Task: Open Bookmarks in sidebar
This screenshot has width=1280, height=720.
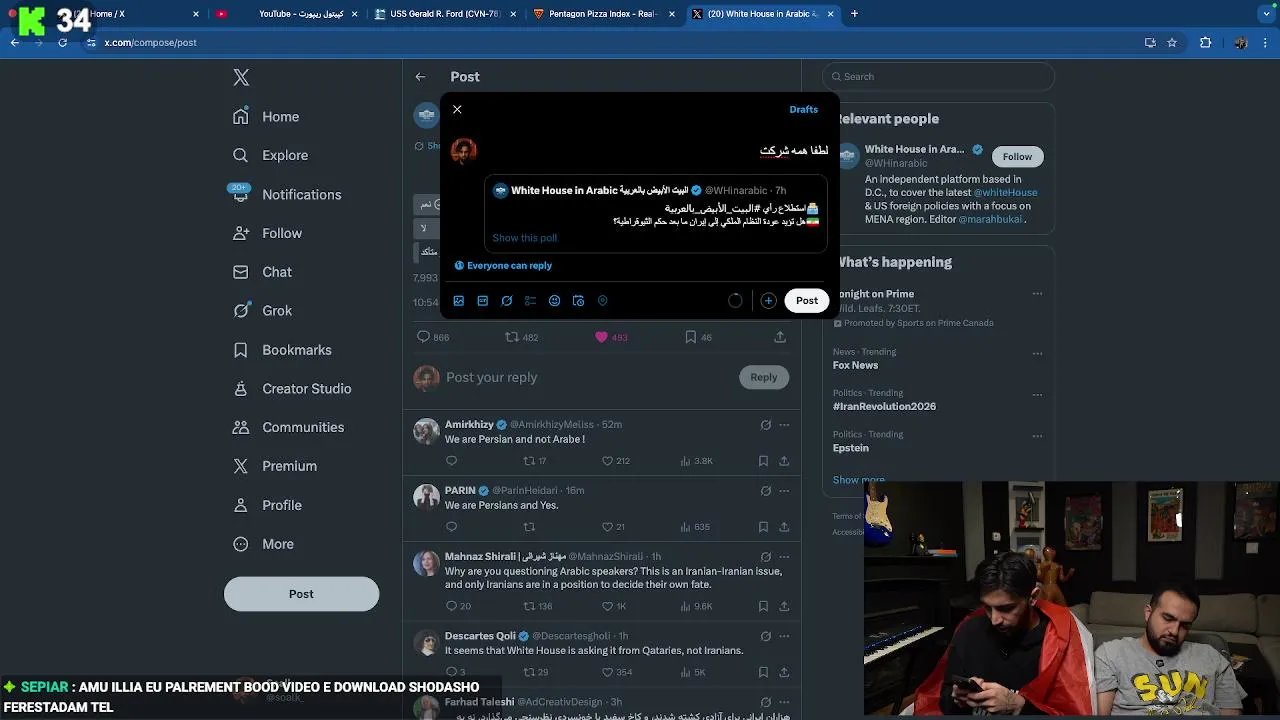Action: coord(282,350)
